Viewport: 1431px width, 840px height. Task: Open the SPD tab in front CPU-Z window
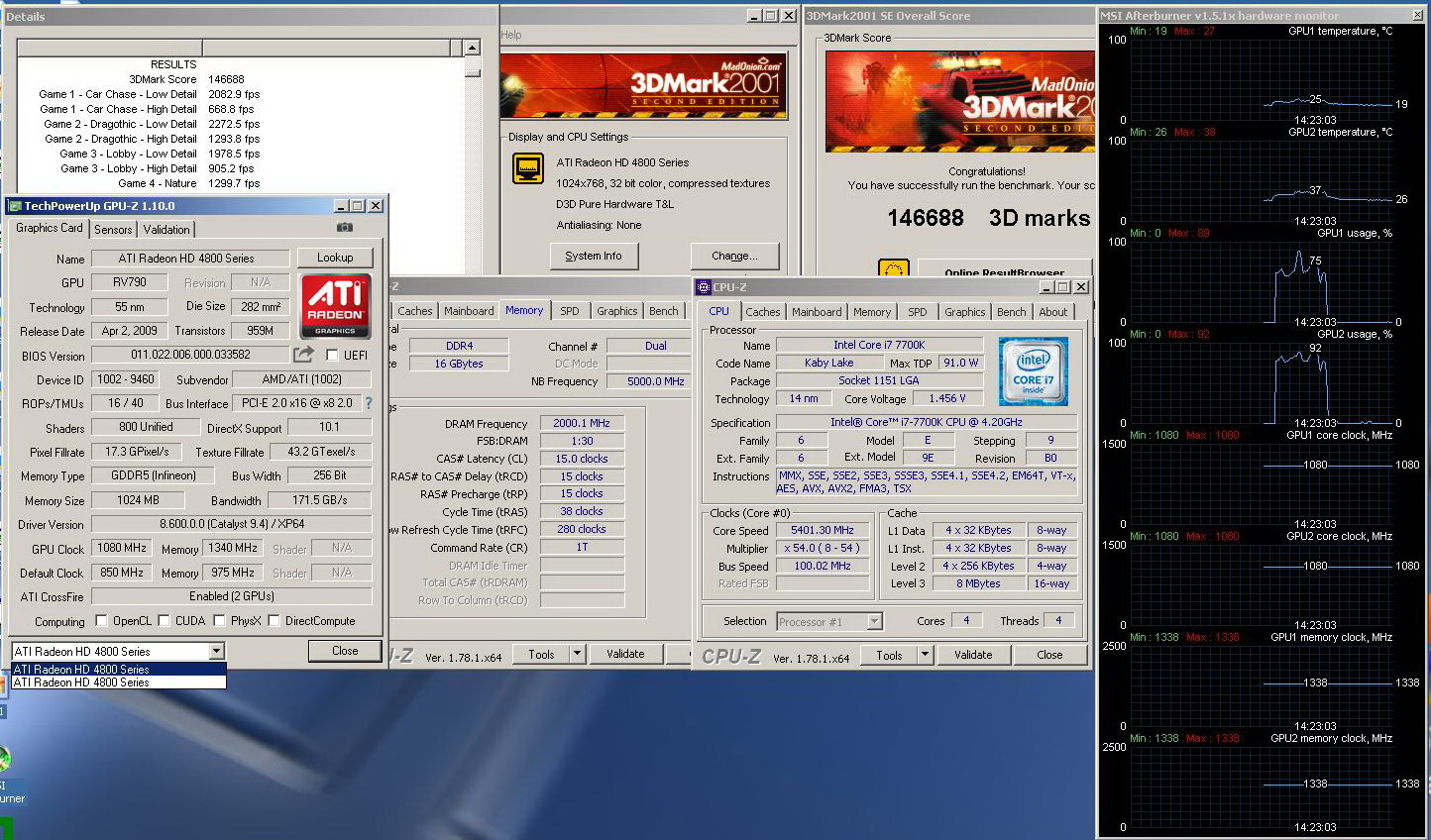918,312
